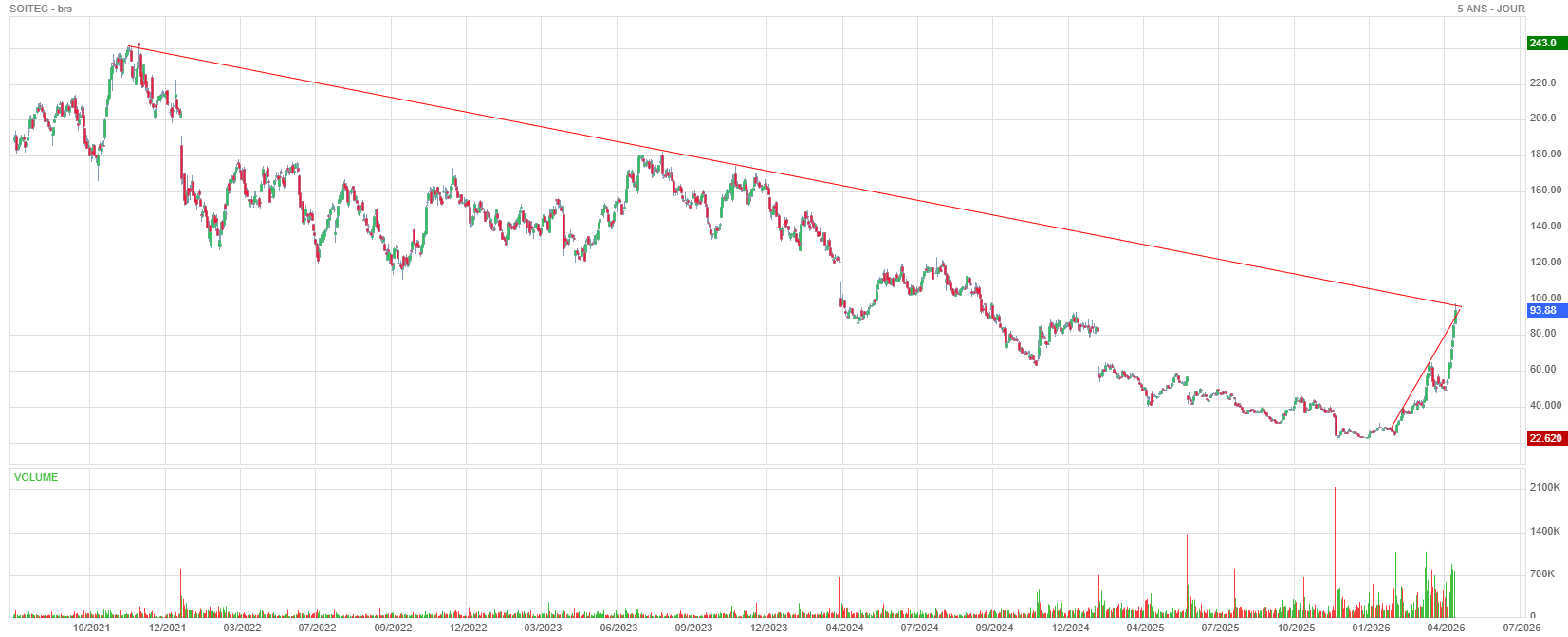This screenshot has height=637, width=1568.
Task: Click the 93.88 current price label
Action: [1546, 310]
